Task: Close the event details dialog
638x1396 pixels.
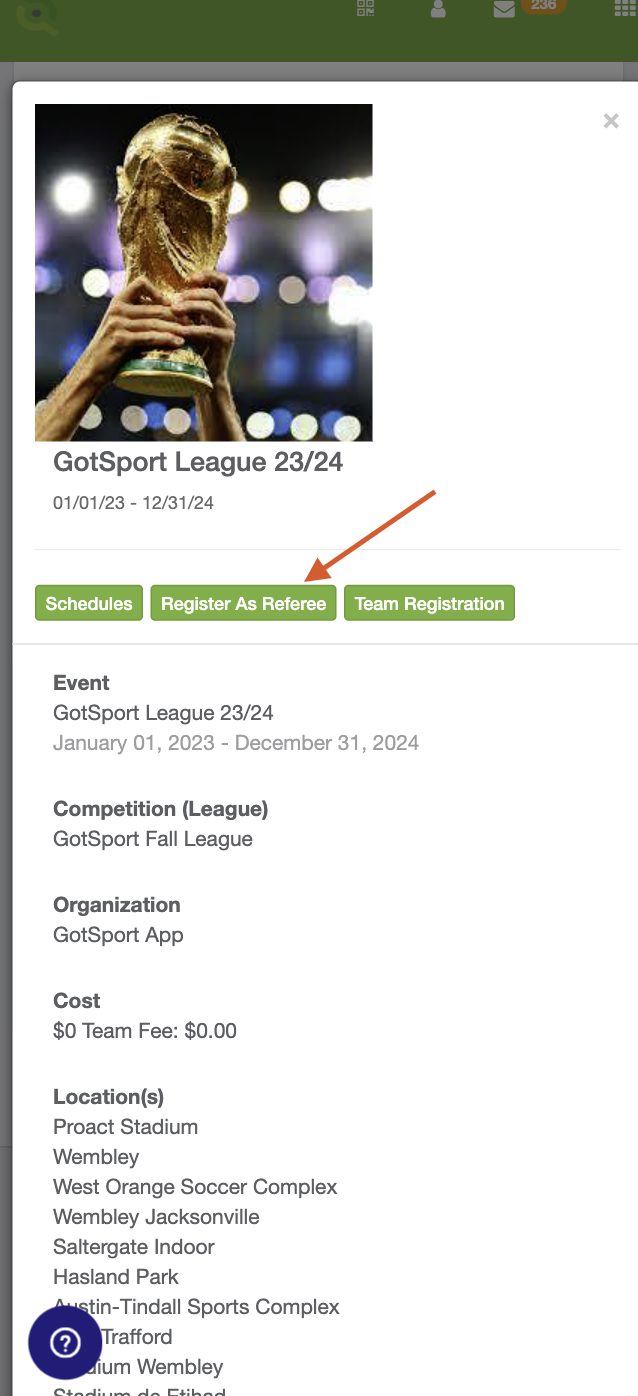Action: 611,121
